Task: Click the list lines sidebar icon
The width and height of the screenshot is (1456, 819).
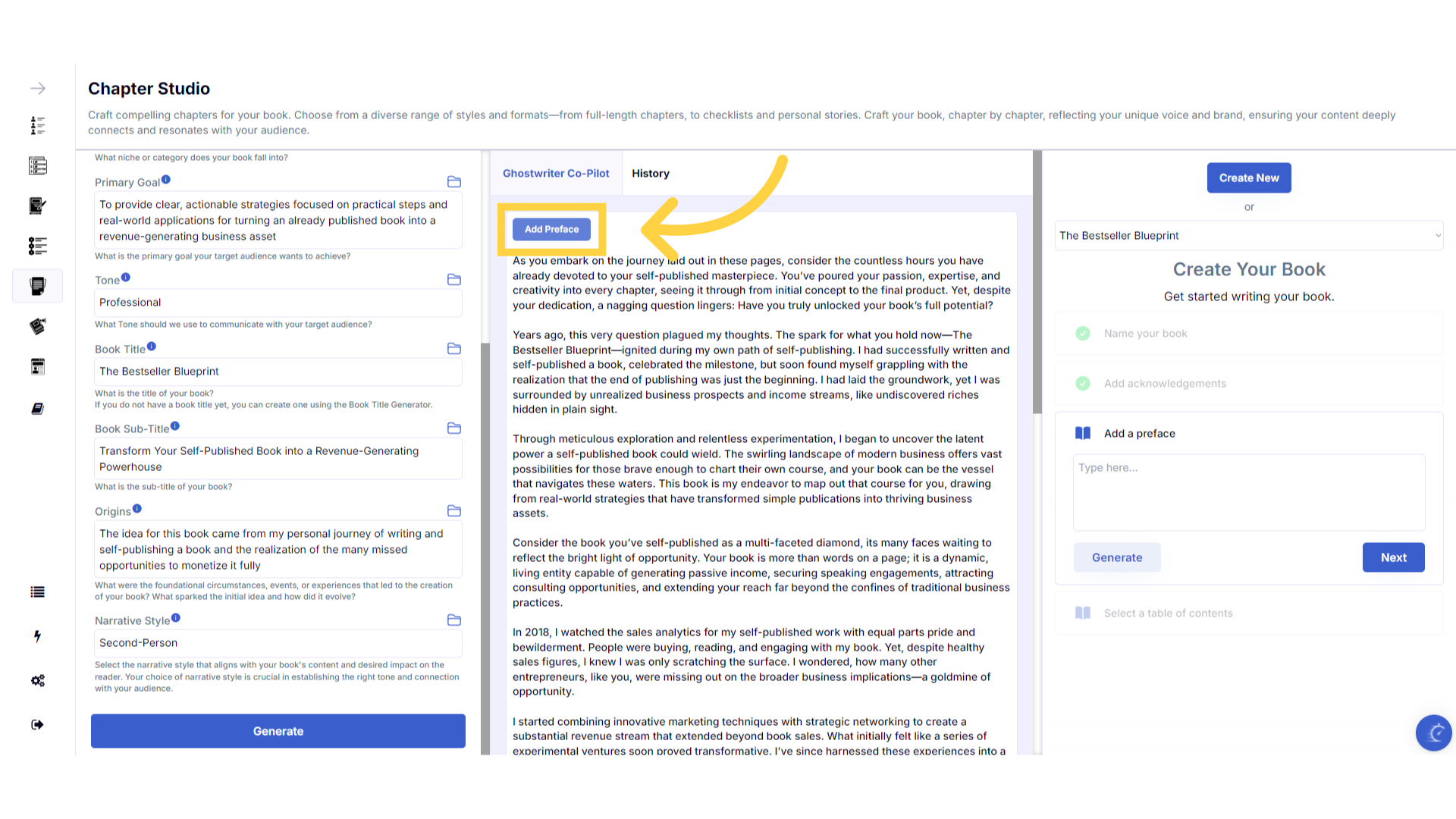Action: tap(37, 592)
